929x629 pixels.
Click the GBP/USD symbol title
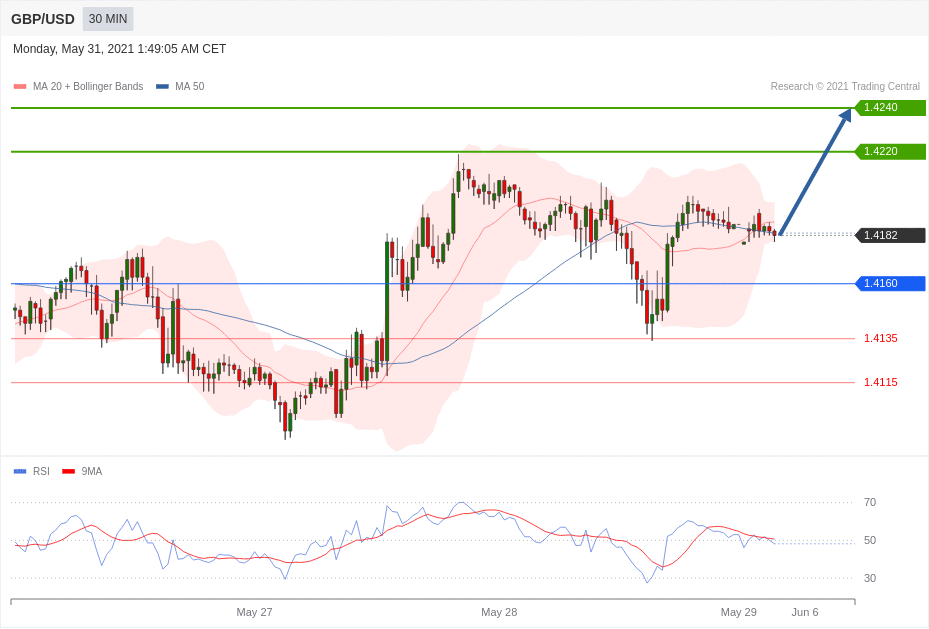[43, 19]
